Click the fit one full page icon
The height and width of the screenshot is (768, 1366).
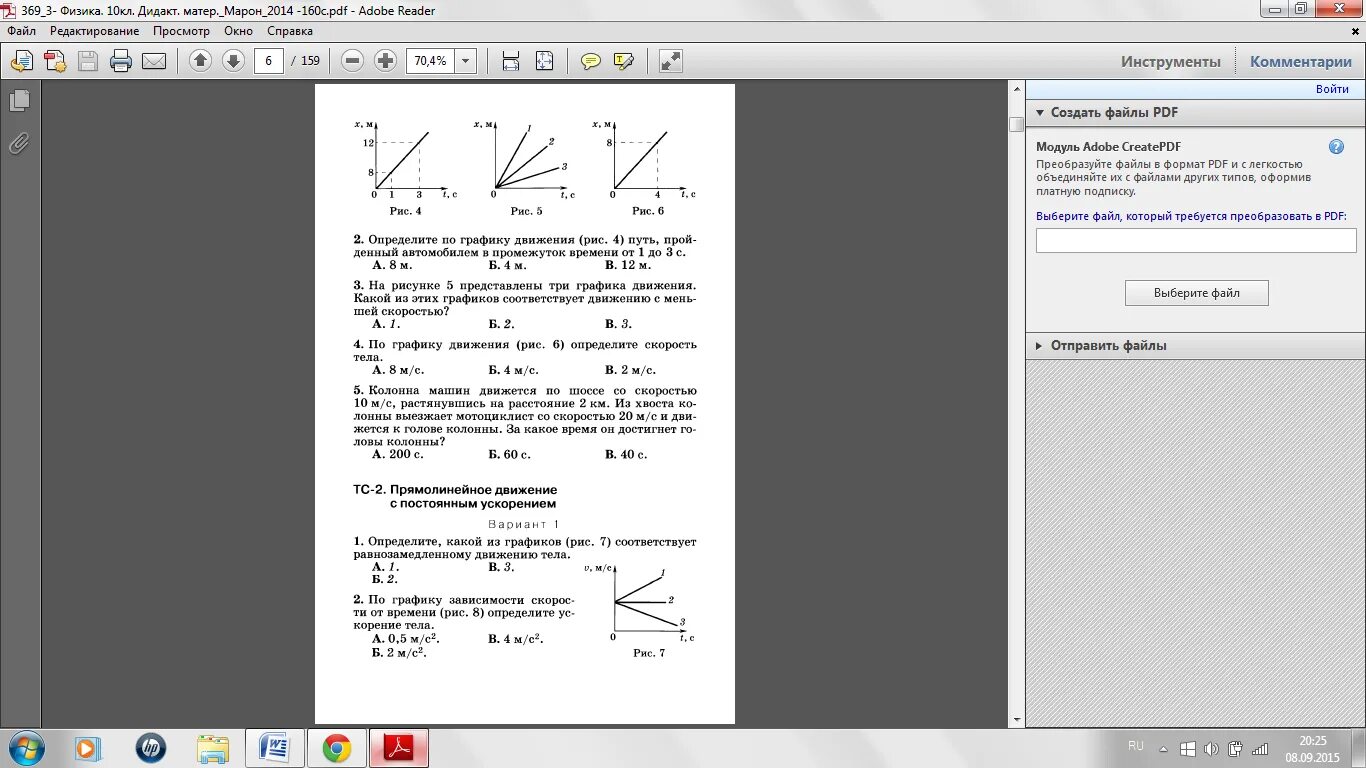click(544, 61)
